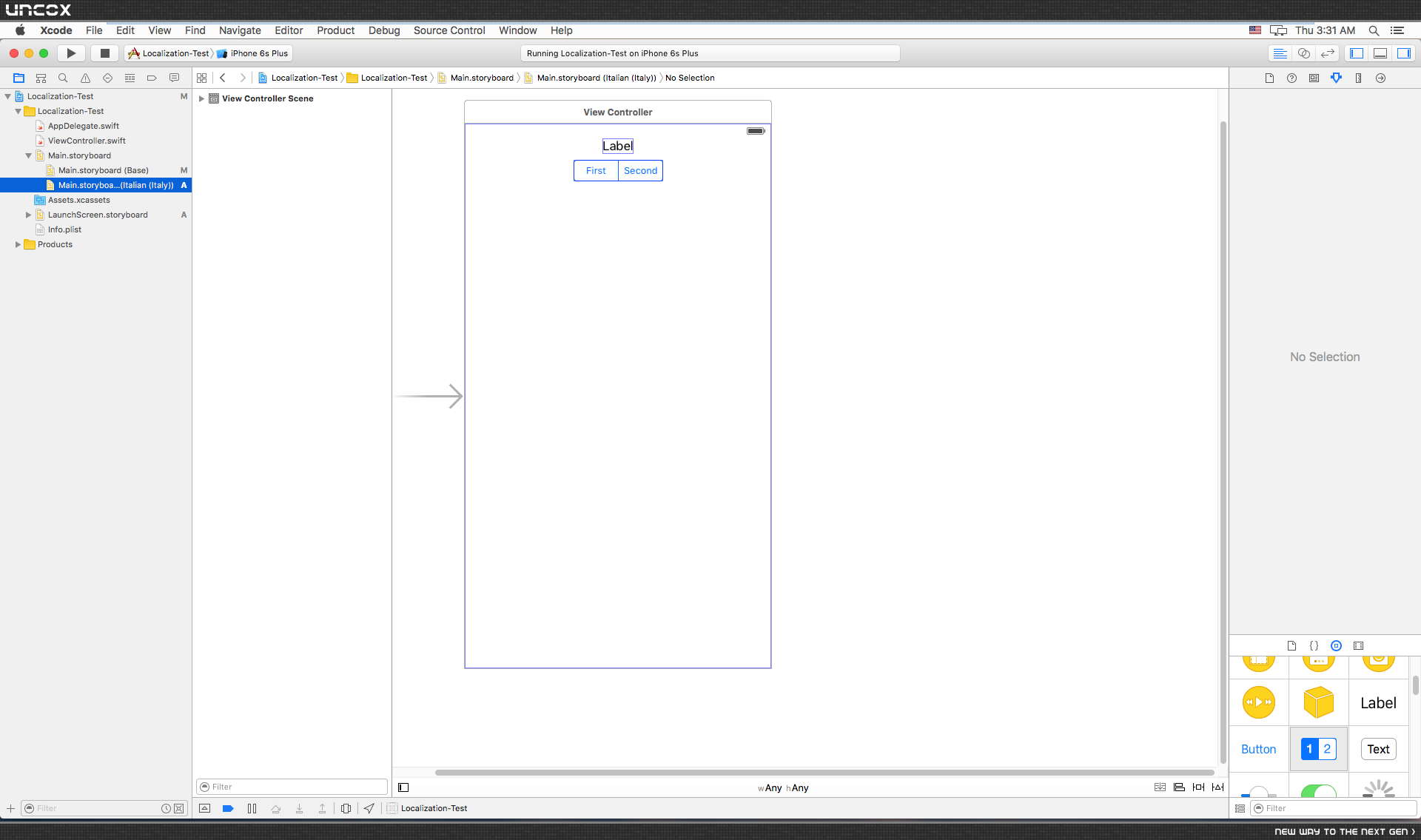Open Resolve Auto Layout Issues tool
1421x840 pixels.
point(1217,787)
